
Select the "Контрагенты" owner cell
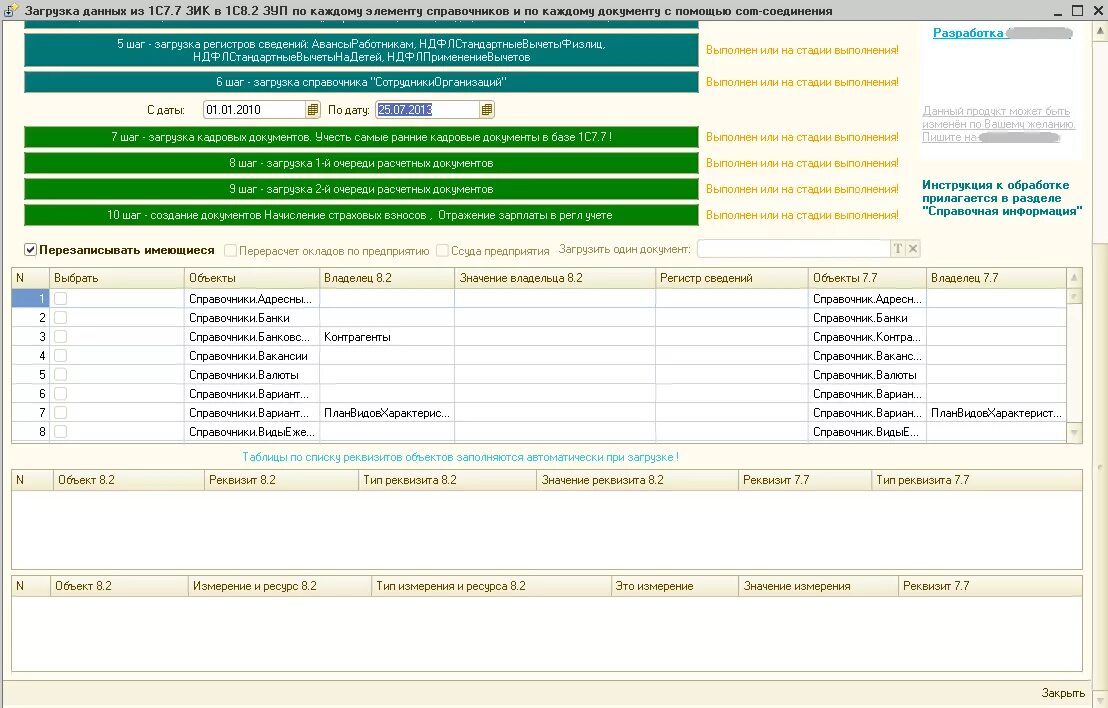pos(387,337)
